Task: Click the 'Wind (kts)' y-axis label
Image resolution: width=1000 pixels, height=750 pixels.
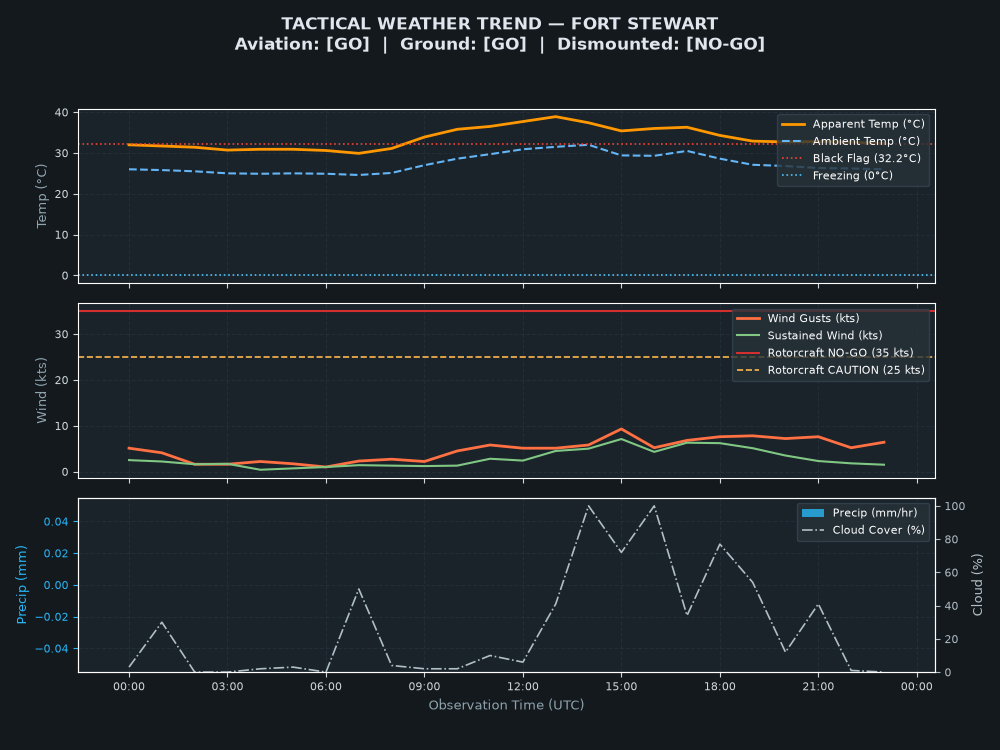Action: pyautogui.click(x=41, y=390)
